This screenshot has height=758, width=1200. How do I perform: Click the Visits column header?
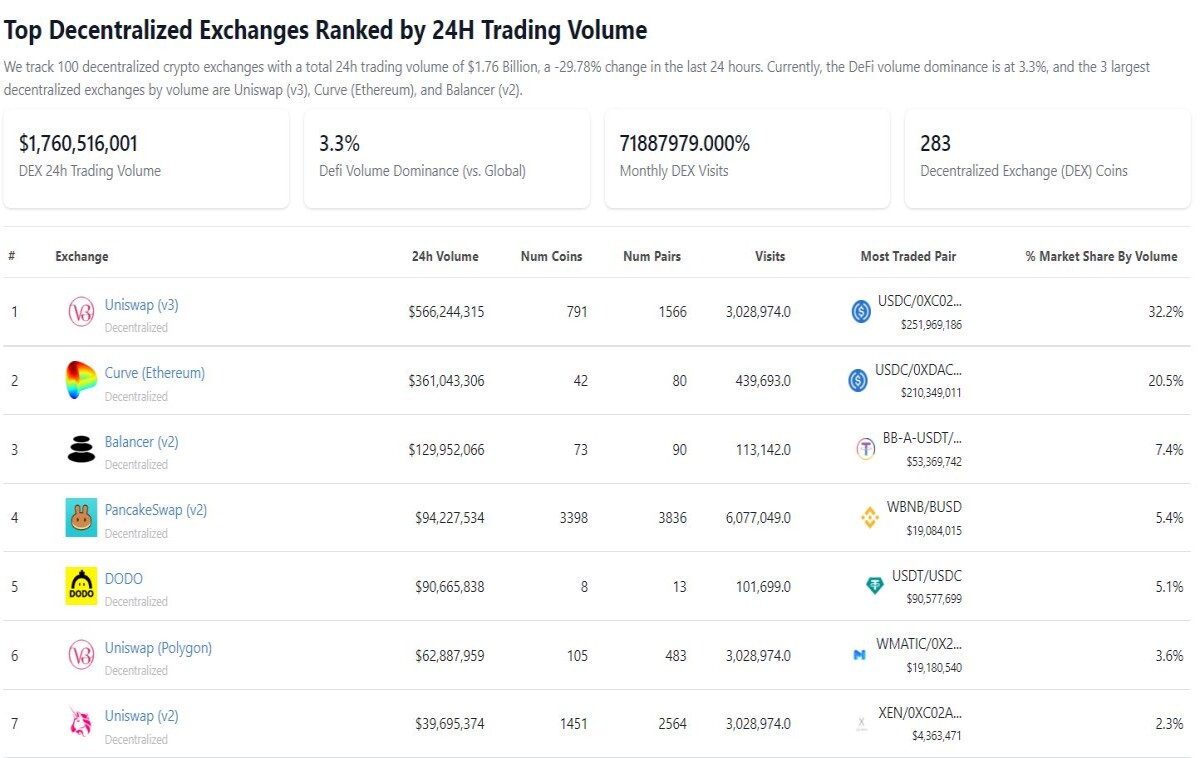click(770, 256)
